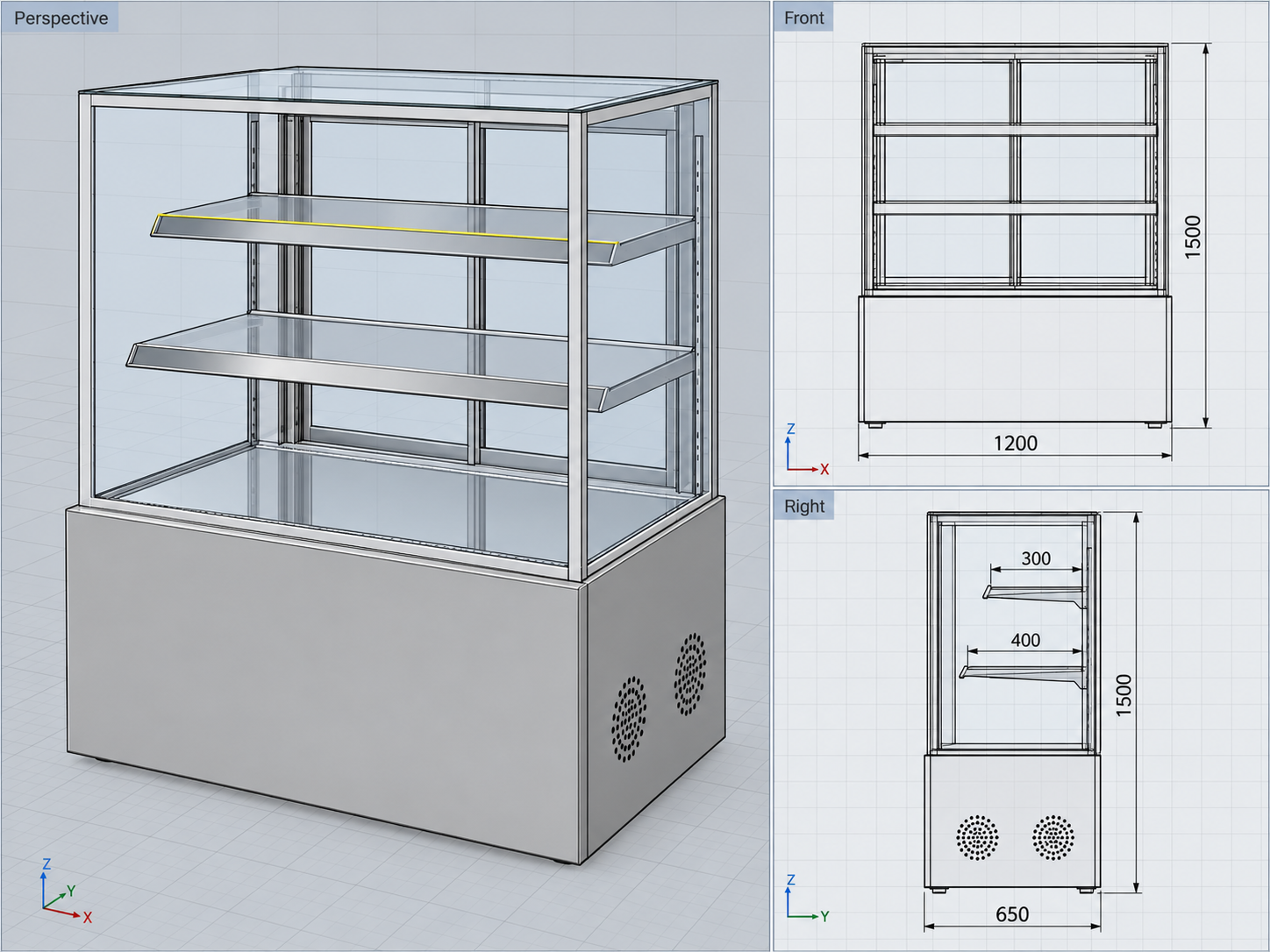
Task: Select the 1200 width dimension text
Action: [1015, 443]
